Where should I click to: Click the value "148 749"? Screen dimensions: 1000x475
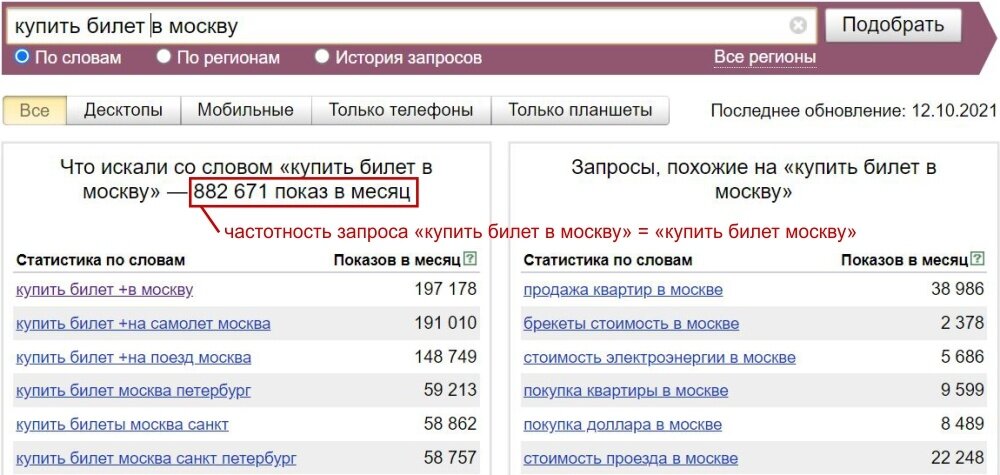click(445, 356)
